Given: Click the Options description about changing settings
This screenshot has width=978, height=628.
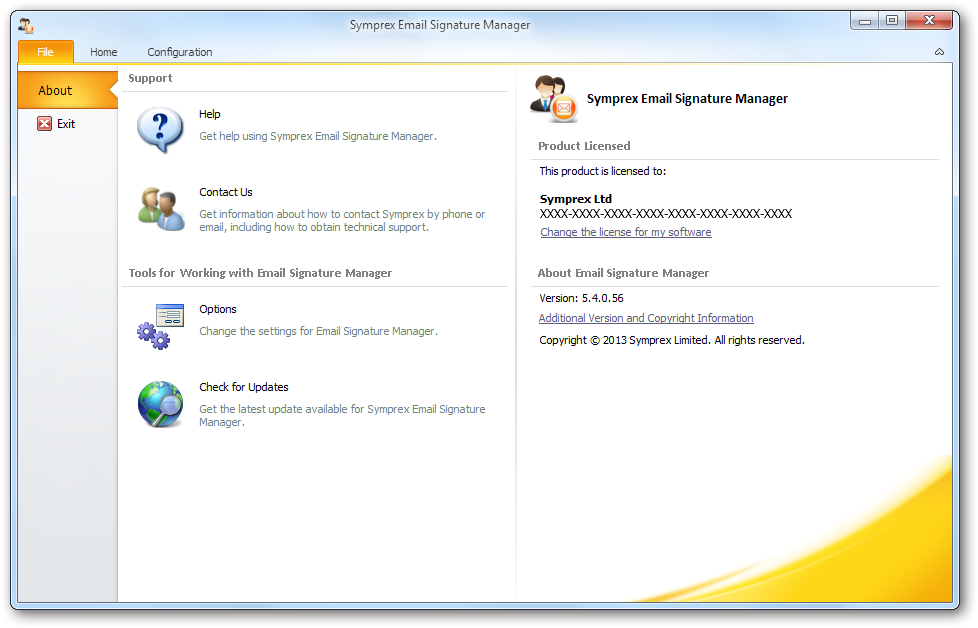Looking at the screenshot, I should coord(318,331).
